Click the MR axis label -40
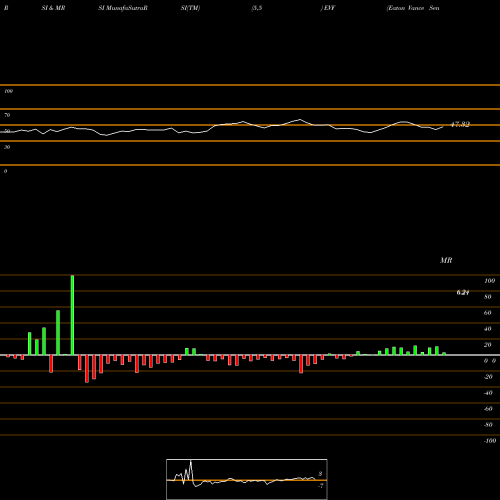Screen dimensions: 500x500 (488, 393)
